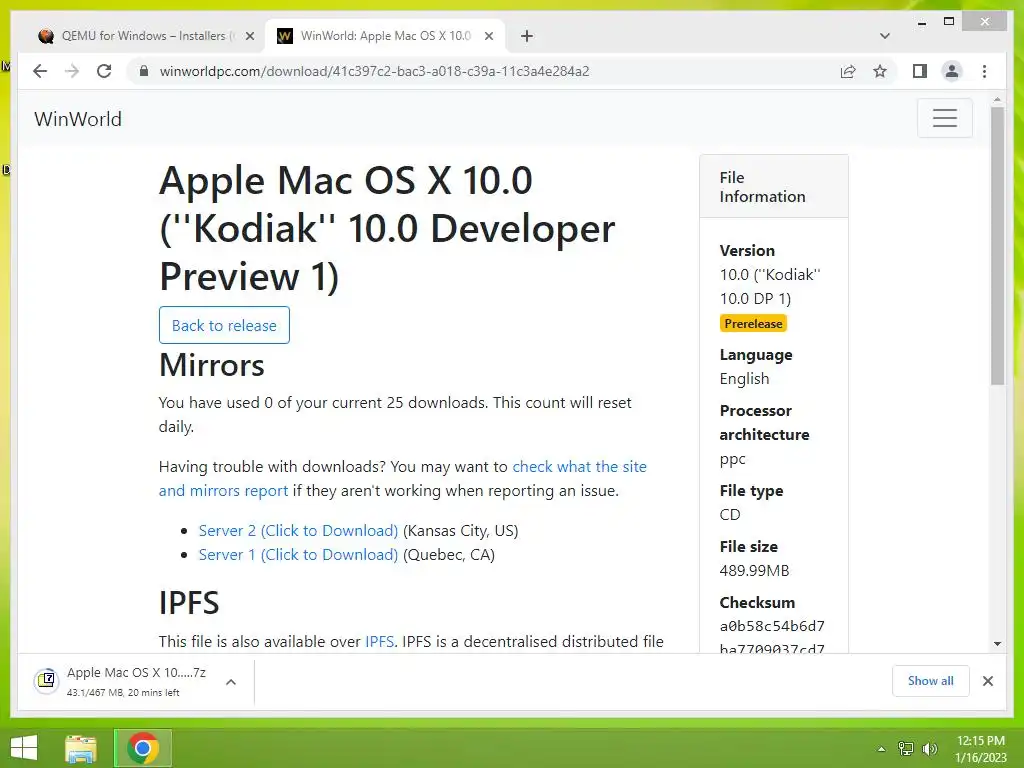Click the page scrollbar thumb
This screenshot has height=768, width=1024.
997,246
